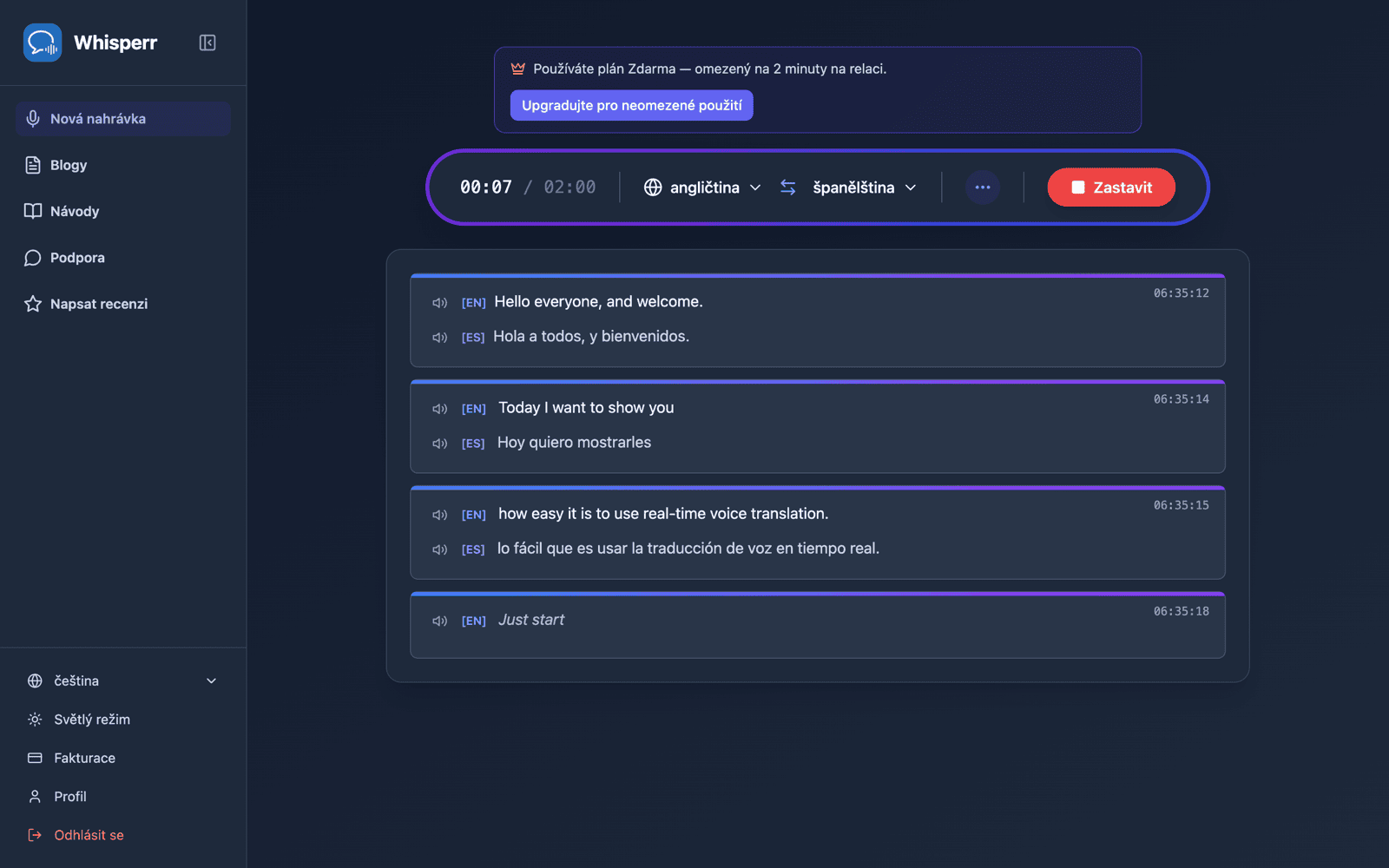The image size is (1389, 868).
Task: Click the 06:35:15 timestamp
Action: click(x=1181, y=505)
